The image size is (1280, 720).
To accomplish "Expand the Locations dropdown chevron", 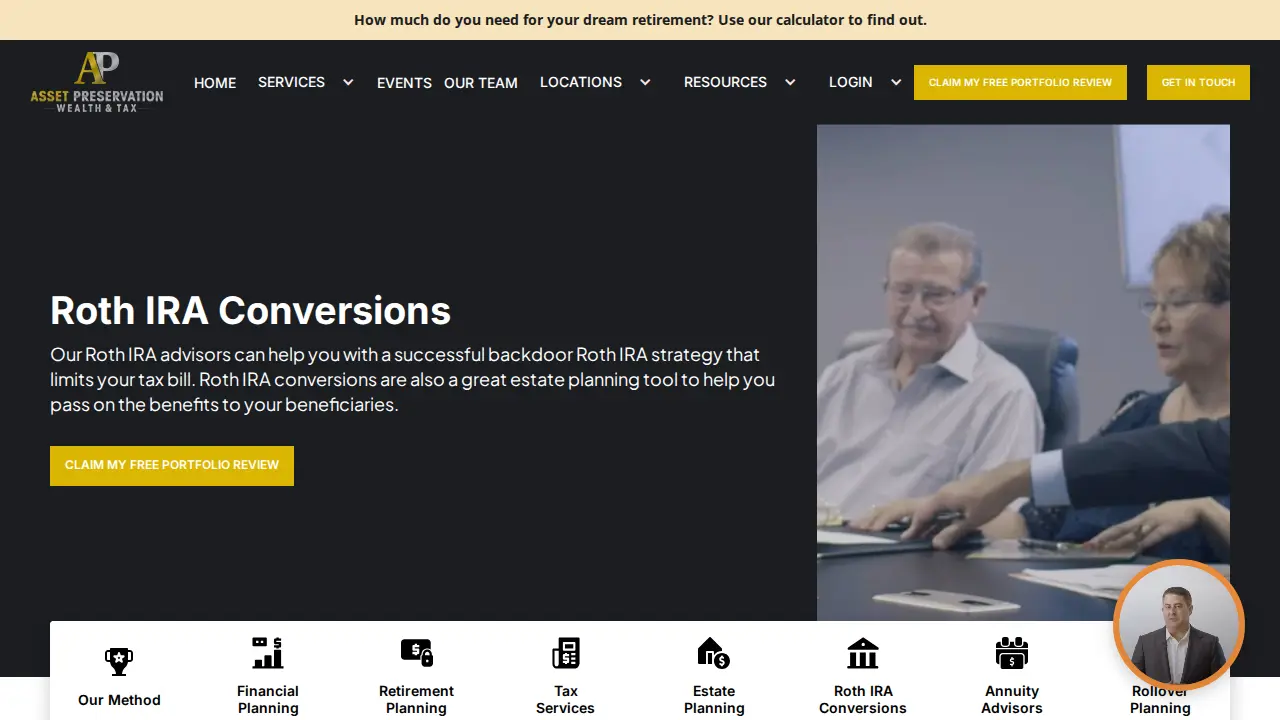I will [x=645, y=82].
